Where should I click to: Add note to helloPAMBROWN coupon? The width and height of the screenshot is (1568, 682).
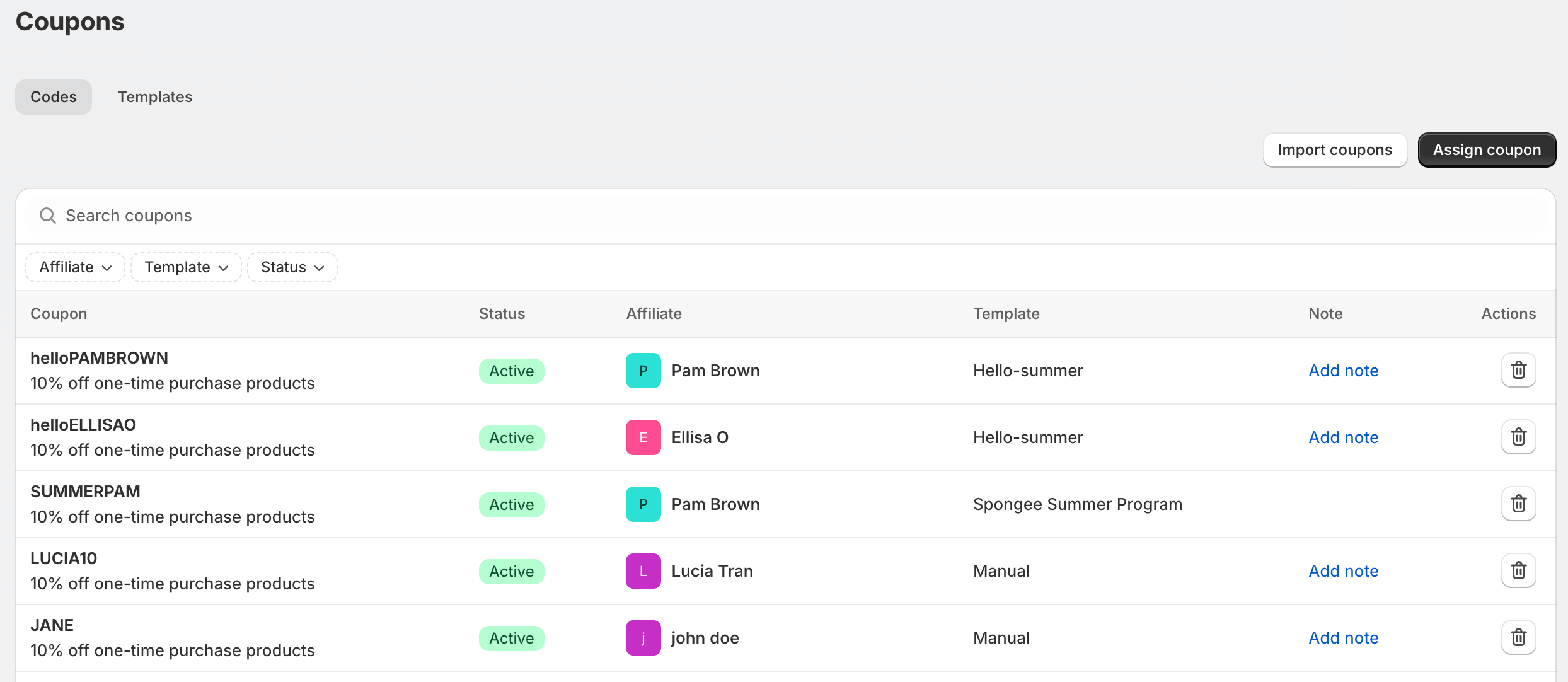(1343, 371)
